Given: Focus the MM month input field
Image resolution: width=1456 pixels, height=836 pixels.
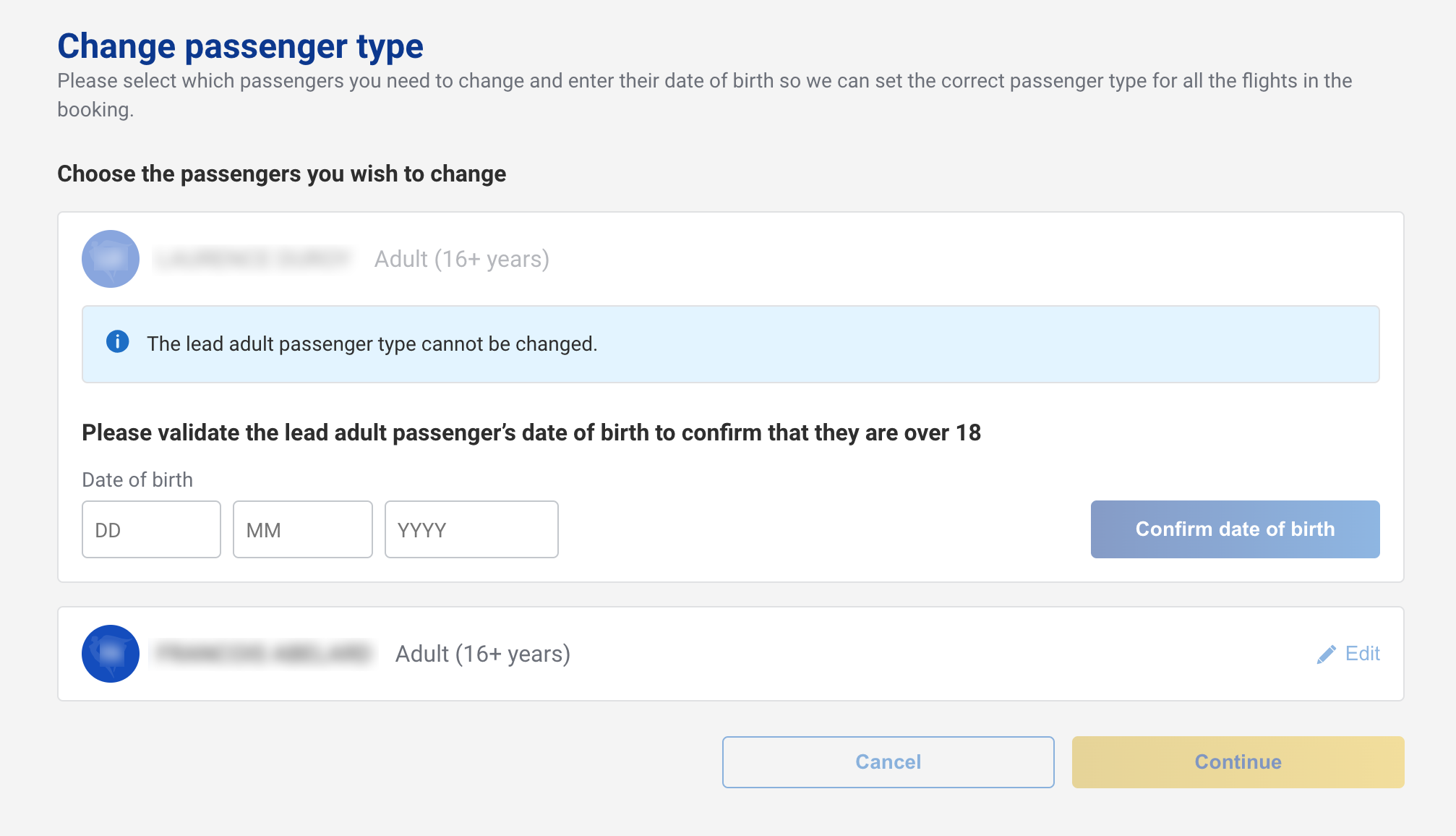Looking at the screenshot, I should (x=303, y=529).
